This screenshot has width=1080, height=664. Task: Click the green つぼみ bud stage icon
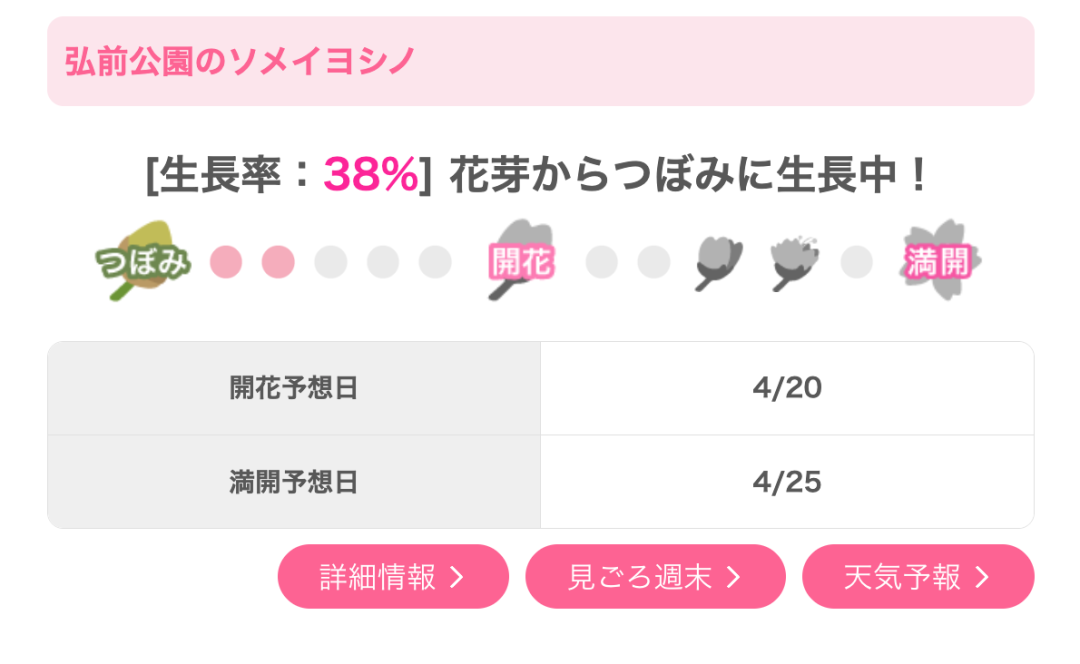tap(143, 261)
